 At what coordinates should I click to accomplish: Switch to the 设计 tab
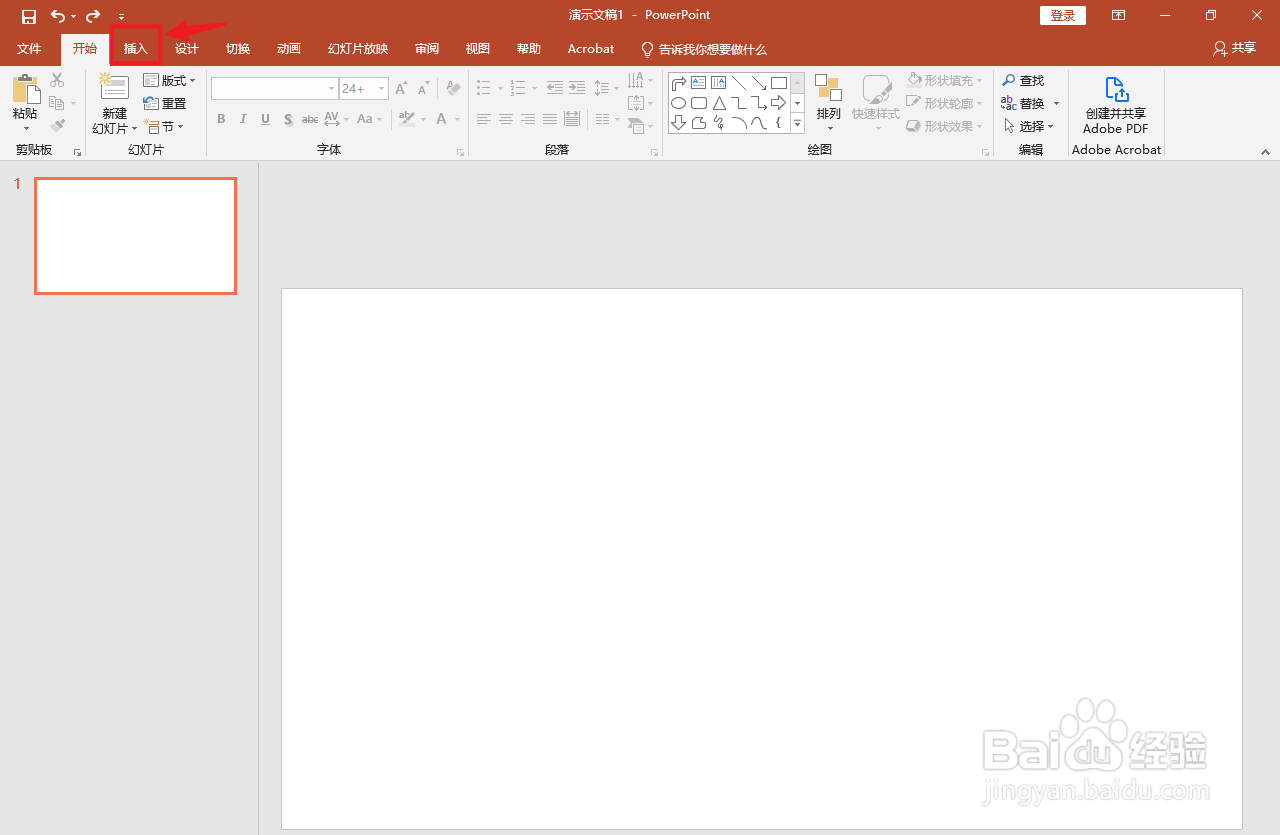point(187,49)
